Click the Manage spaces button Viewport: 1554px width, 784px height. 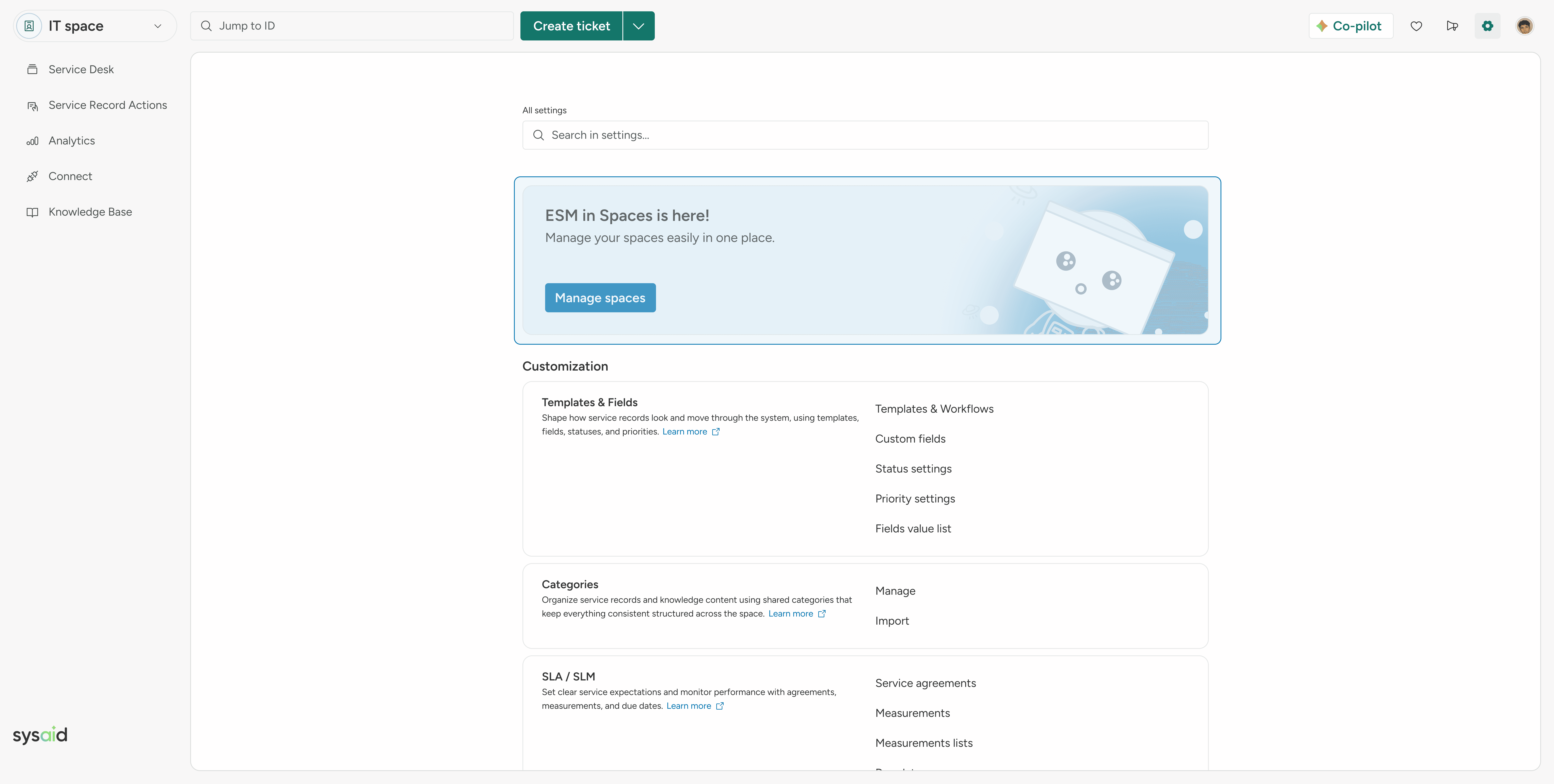[600, 298]
